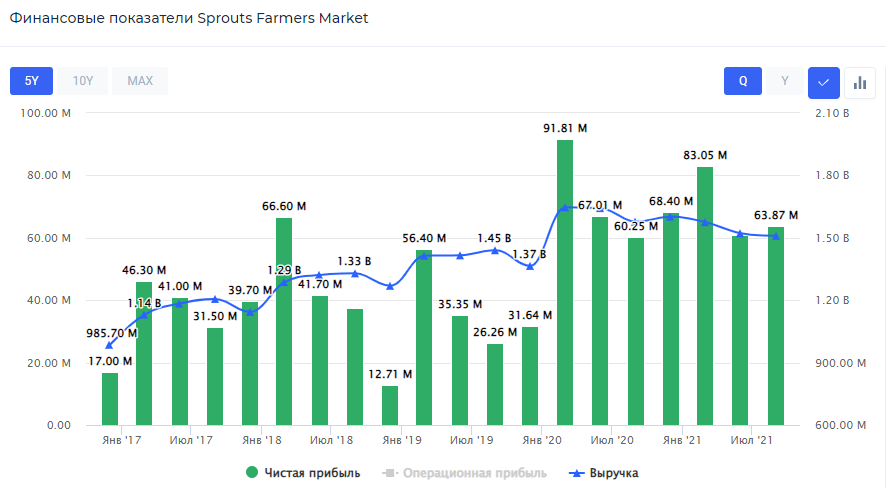The width and height of the screenshot is (886, 488).
Task: Switch to yearly data with Y
Action: (x=785, y=81)
